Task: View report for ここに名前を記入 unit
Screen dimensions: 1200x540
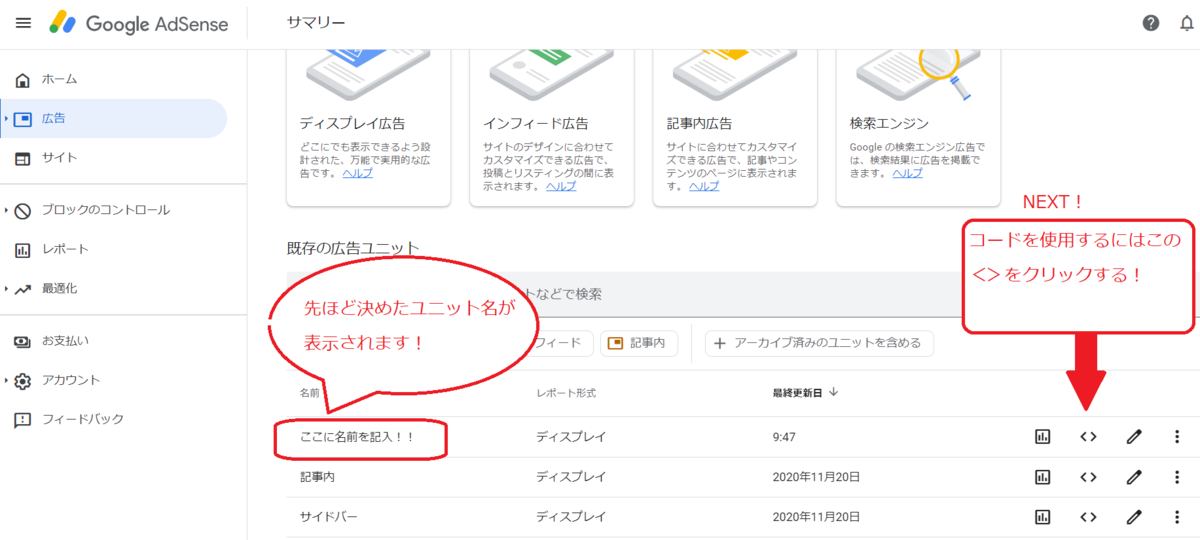Action: click(1042, 437)
